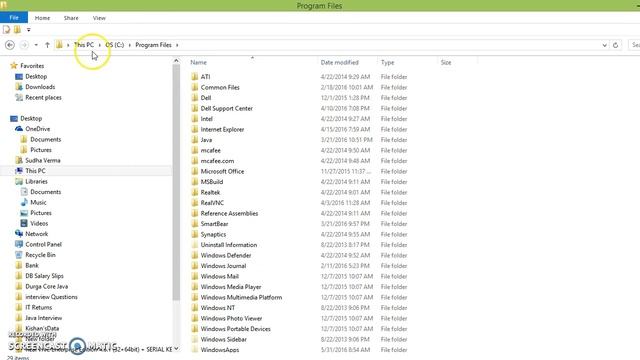This screenshot has width=640, height=360.
Task: Select the Uninstall Information folder name
Action: [229, 245]
